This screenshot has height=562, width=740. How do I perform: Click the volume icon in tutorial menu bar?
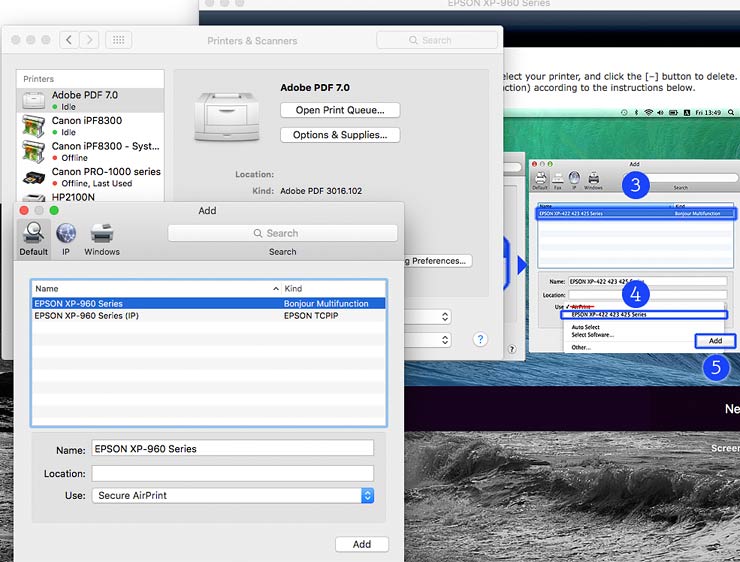click(660, 112)
